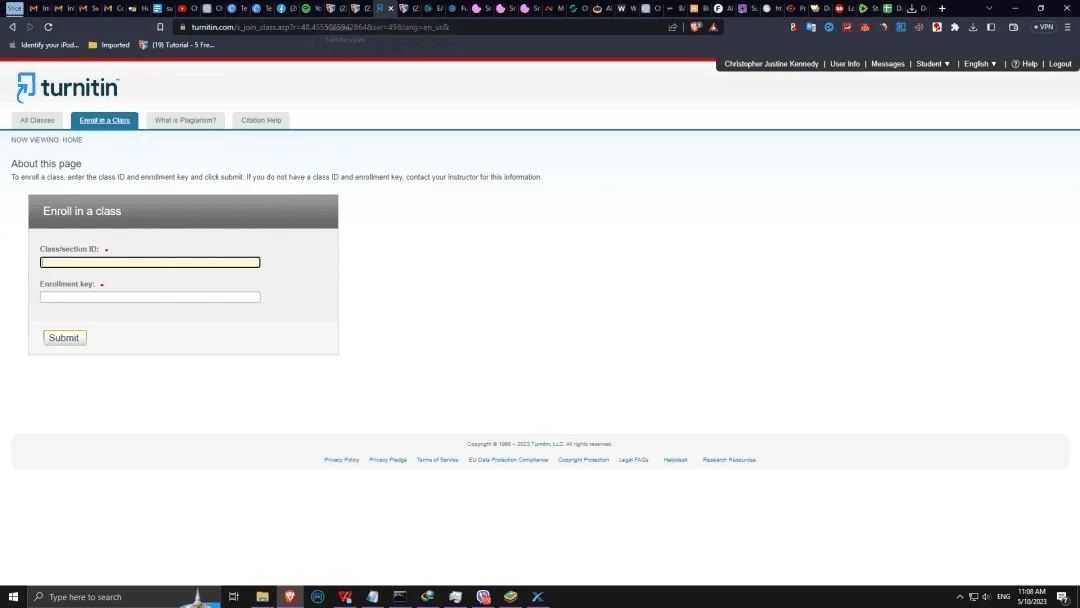Toggle the browser sidebar panel icon

point(991,27)
